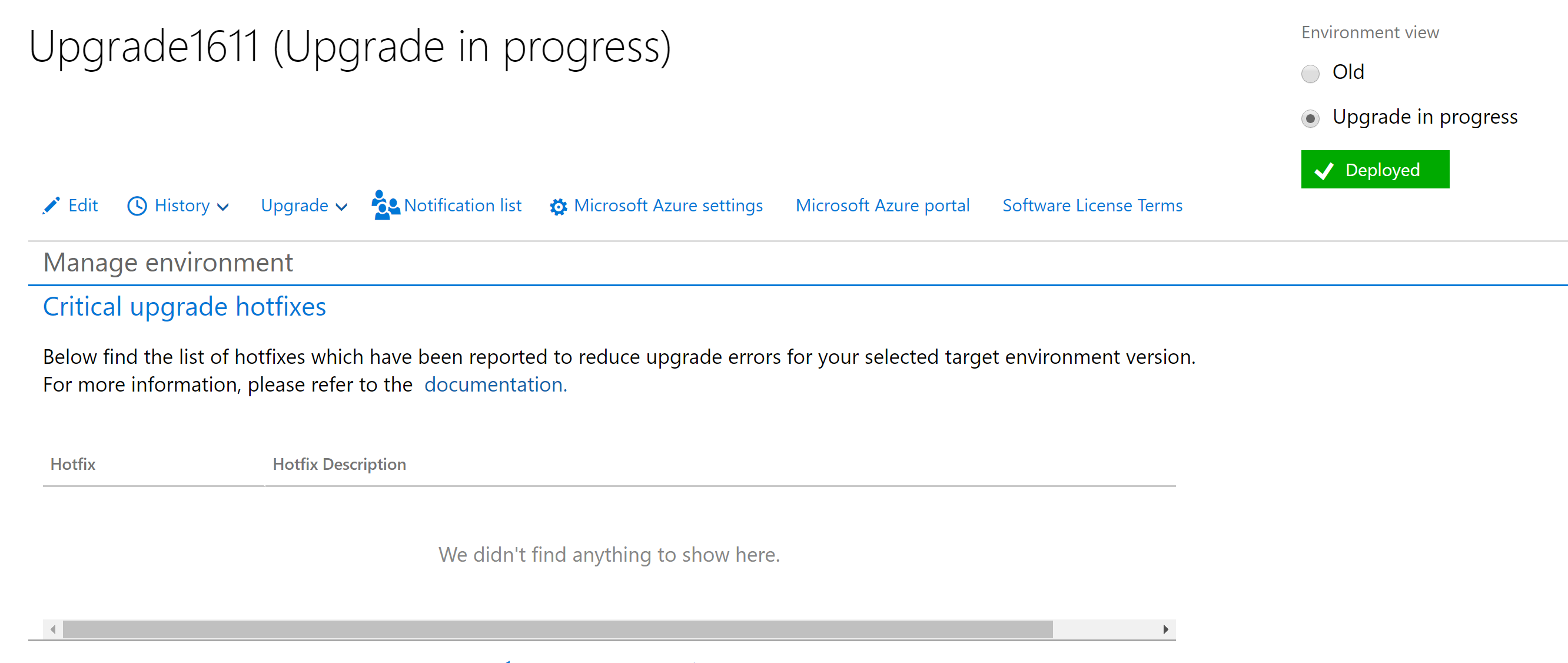Click the right scrollbar arrow
Viewport: 1568px width, 663px height.
tap(1165, 629)
